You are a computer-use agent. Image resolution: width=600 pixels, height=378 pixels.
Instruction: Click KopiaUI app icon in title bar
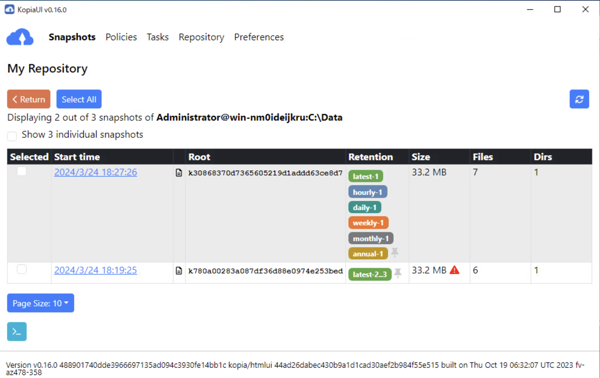pyautogui.click(x=10, y=9)
